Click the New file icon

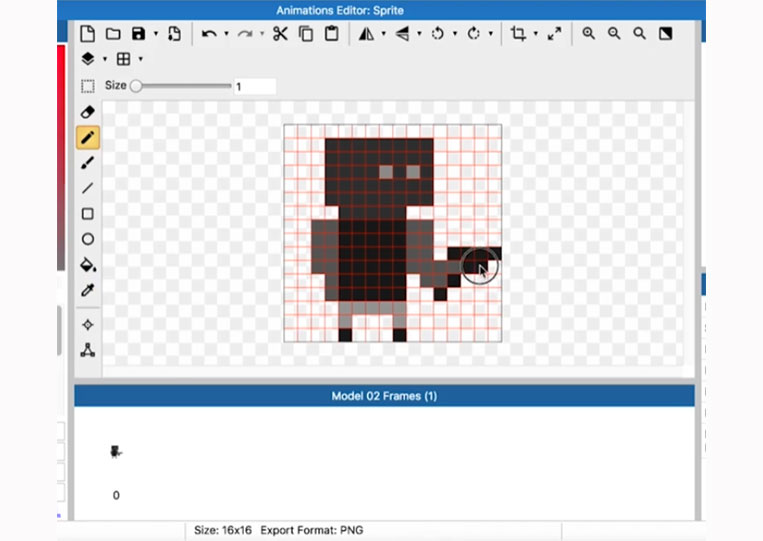pos(88,34)
